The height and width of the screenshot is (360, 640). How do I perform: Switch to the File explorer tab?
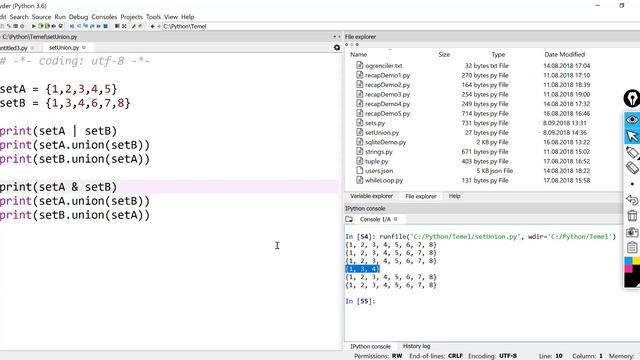(x=421, y=196)
